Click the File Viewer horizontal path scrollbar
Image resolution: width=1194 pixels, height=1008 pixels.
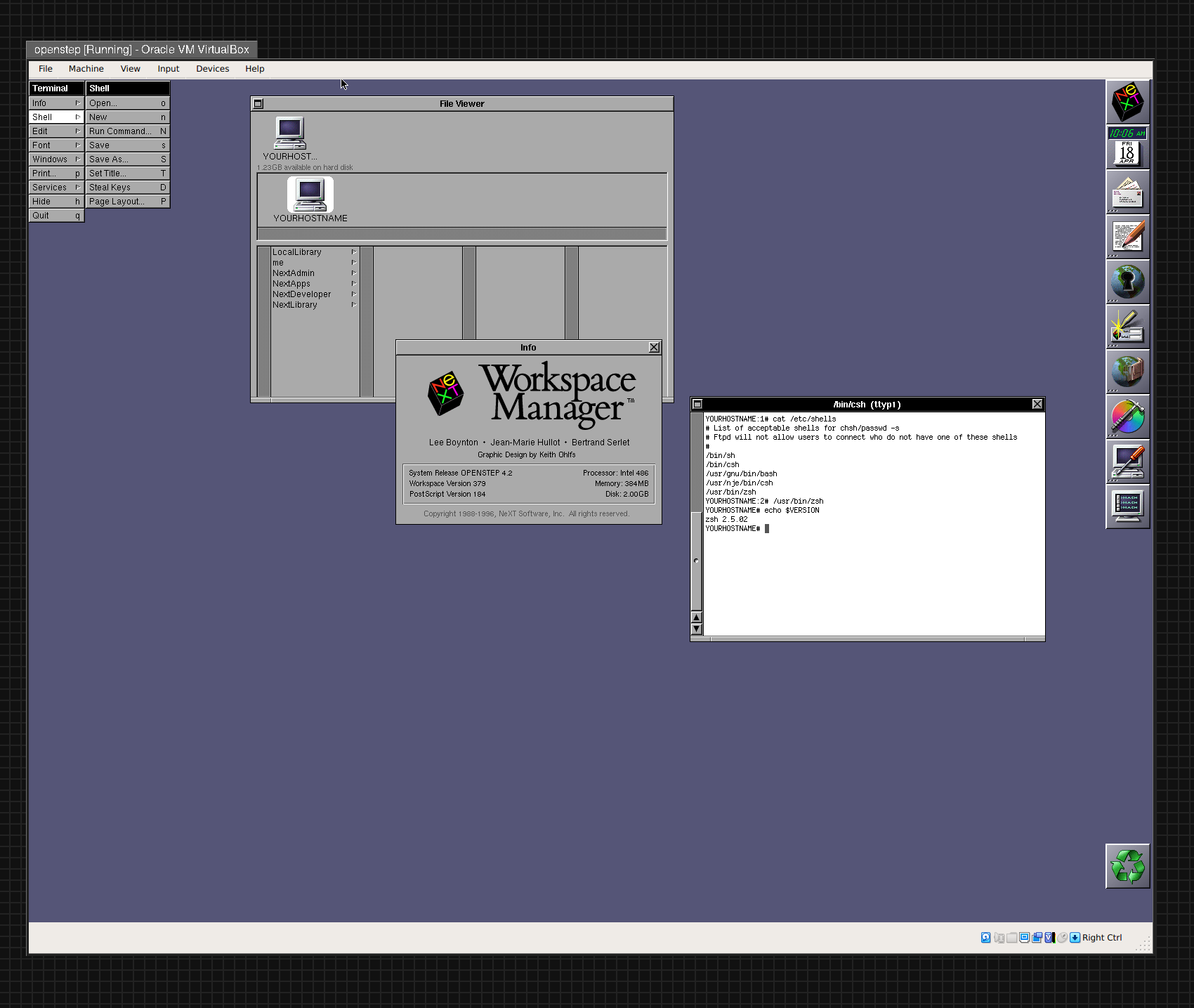tap(461, 233)
